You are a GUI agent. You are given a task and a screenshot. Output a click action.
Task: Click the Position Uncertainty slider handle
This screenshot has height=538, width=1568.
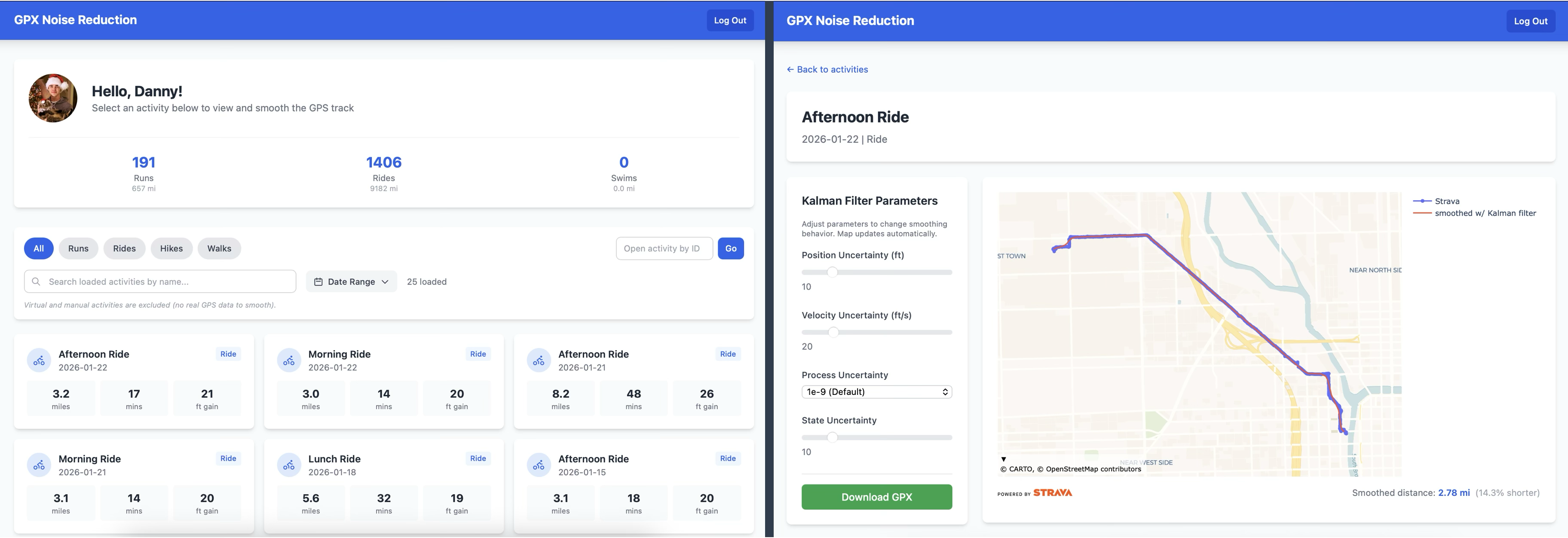[832, 272]
